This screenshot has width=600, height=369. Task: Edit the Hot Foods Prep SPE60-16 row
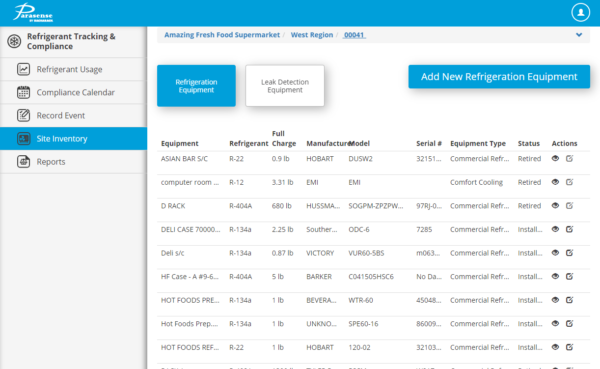point(569,324)
